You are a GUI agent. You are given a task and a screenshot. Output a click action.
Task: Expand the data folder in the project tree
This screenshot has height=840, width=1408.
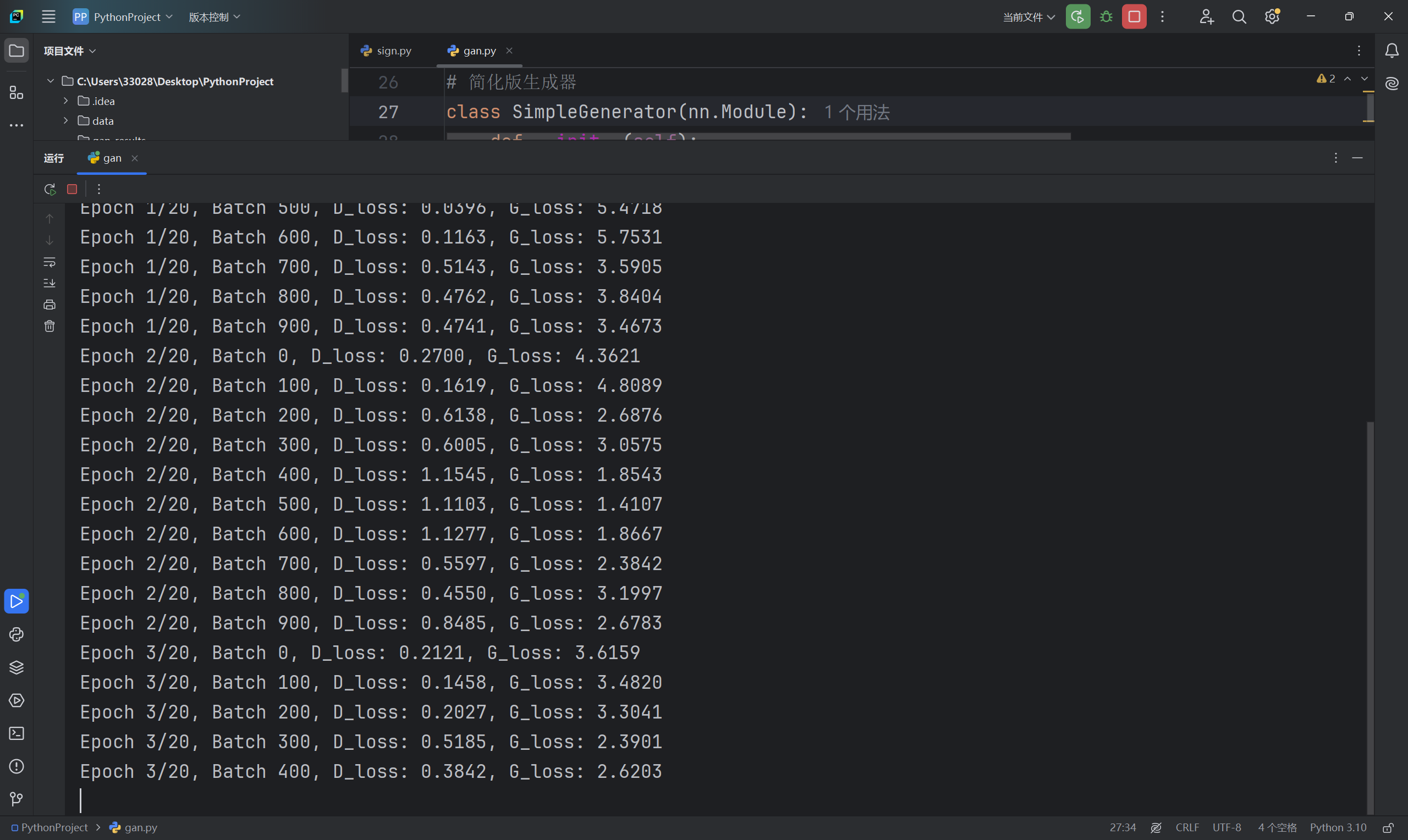click(65, 120)
